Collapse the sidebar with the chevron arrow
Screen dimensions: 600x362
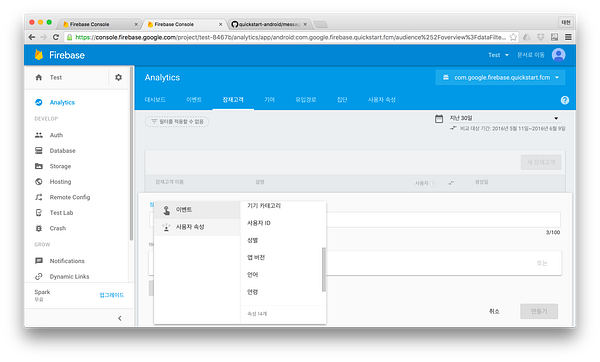(120, 318)
